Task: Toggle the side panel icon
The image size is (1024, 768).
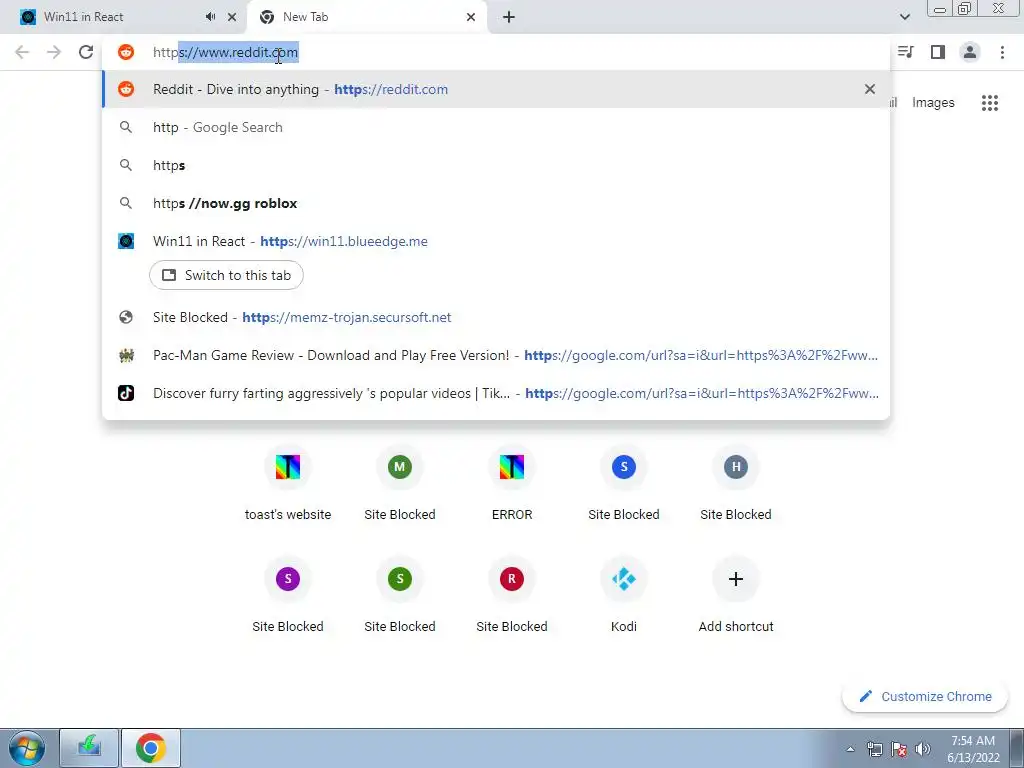Action: (x=938, y=52)
